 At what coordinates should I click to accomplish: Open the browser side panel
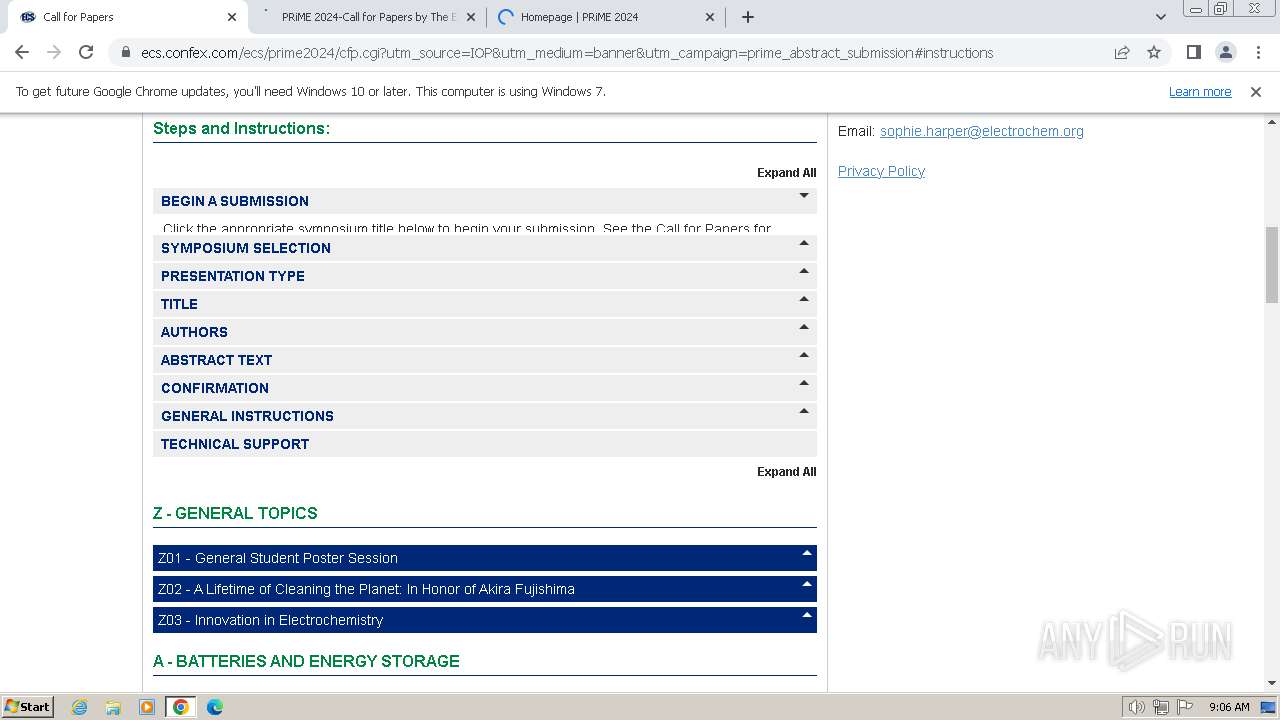click(1193, 52)
